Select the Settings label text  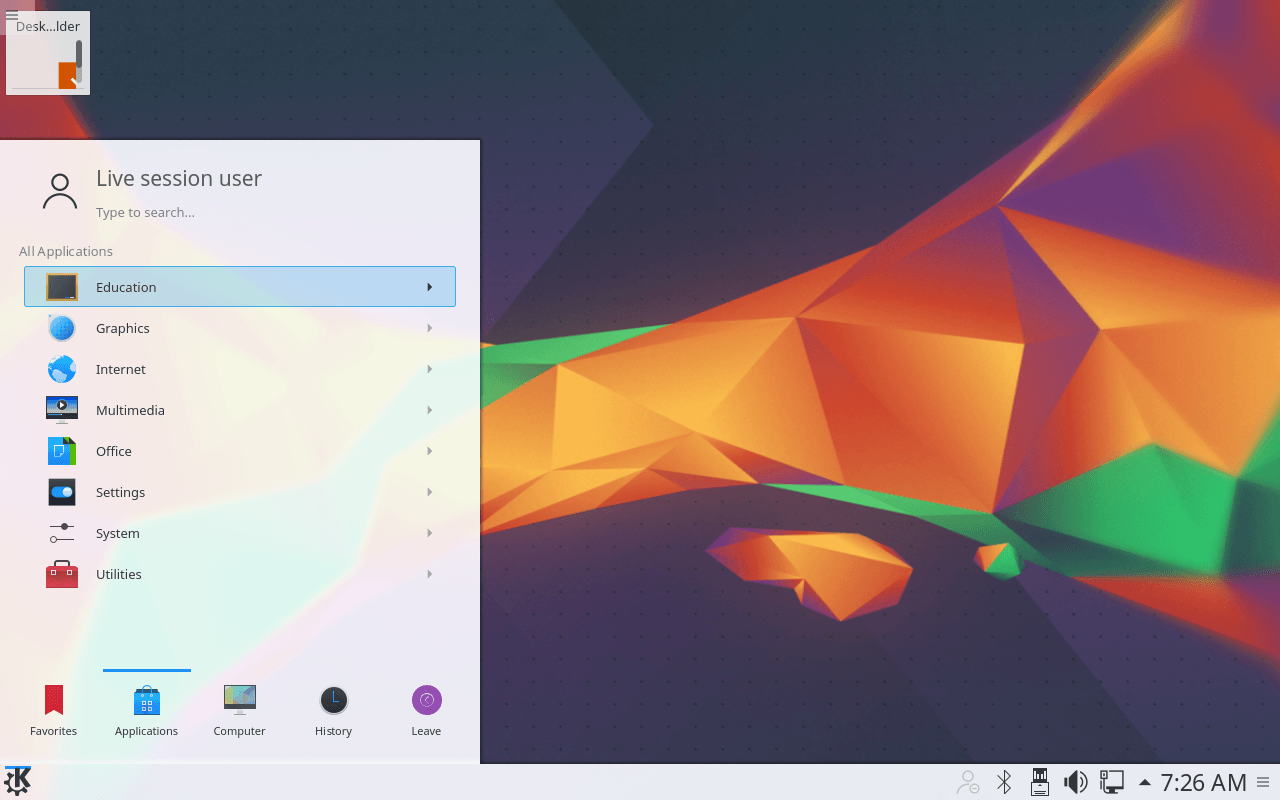click(x=120, y=492)
